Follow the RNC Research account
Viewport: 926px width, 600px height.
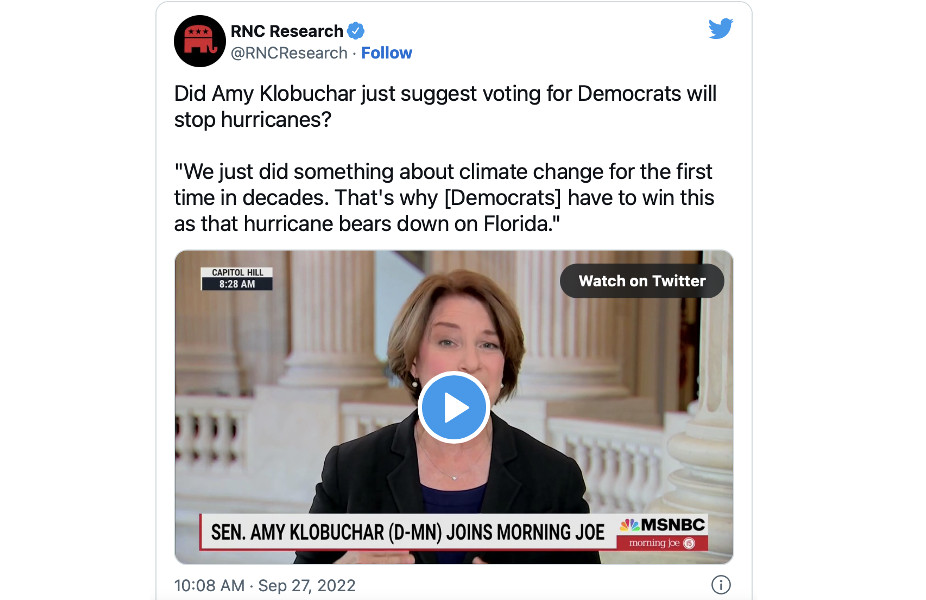click(386, 53)
